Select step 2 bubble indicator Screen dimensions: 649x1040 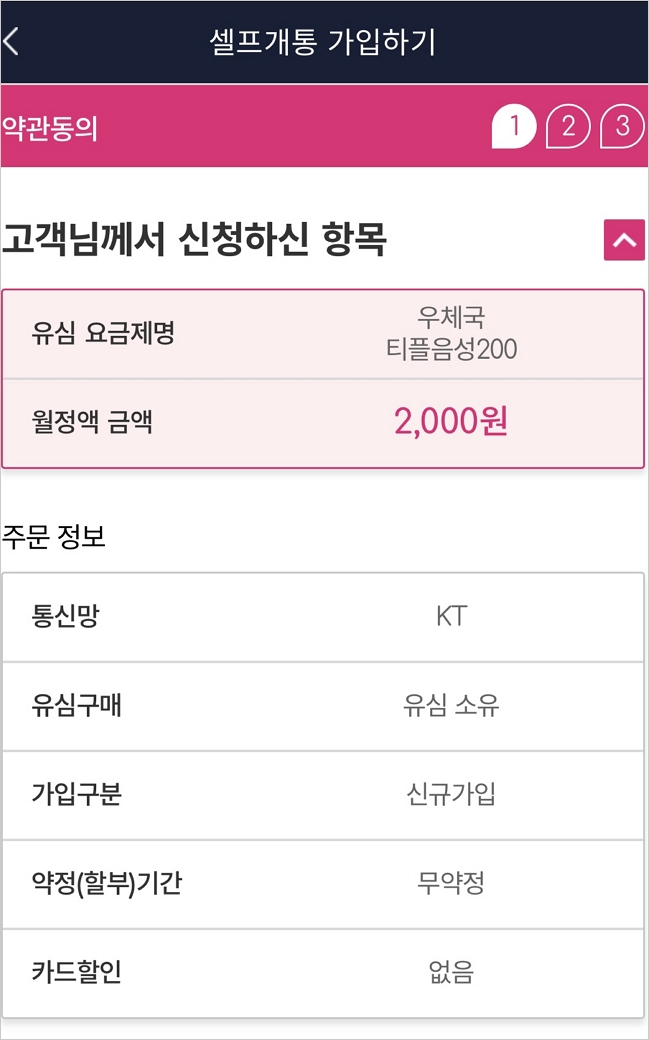(x=568, y=126)
